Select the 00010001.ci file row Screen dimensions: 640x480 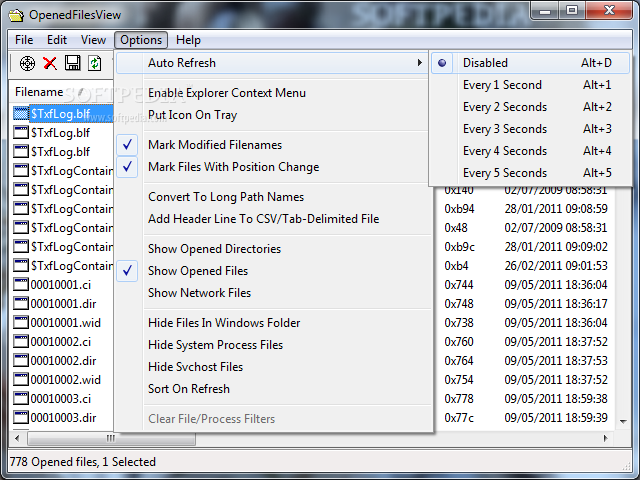pos(60,284)
